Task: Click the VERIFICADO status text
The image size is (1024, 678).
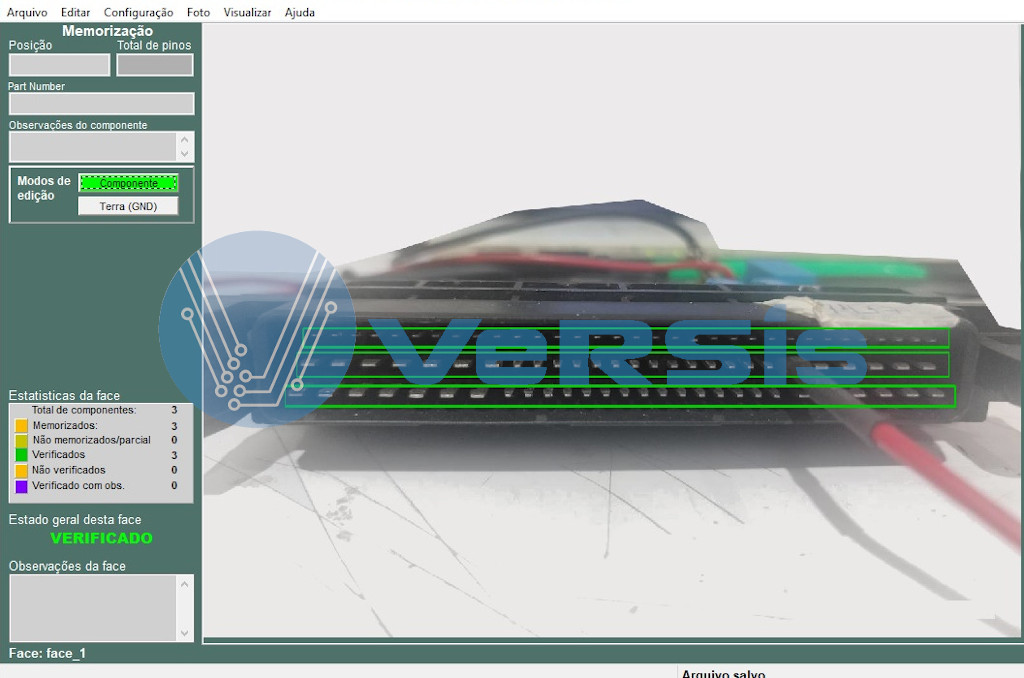Action: coord(102,538)
